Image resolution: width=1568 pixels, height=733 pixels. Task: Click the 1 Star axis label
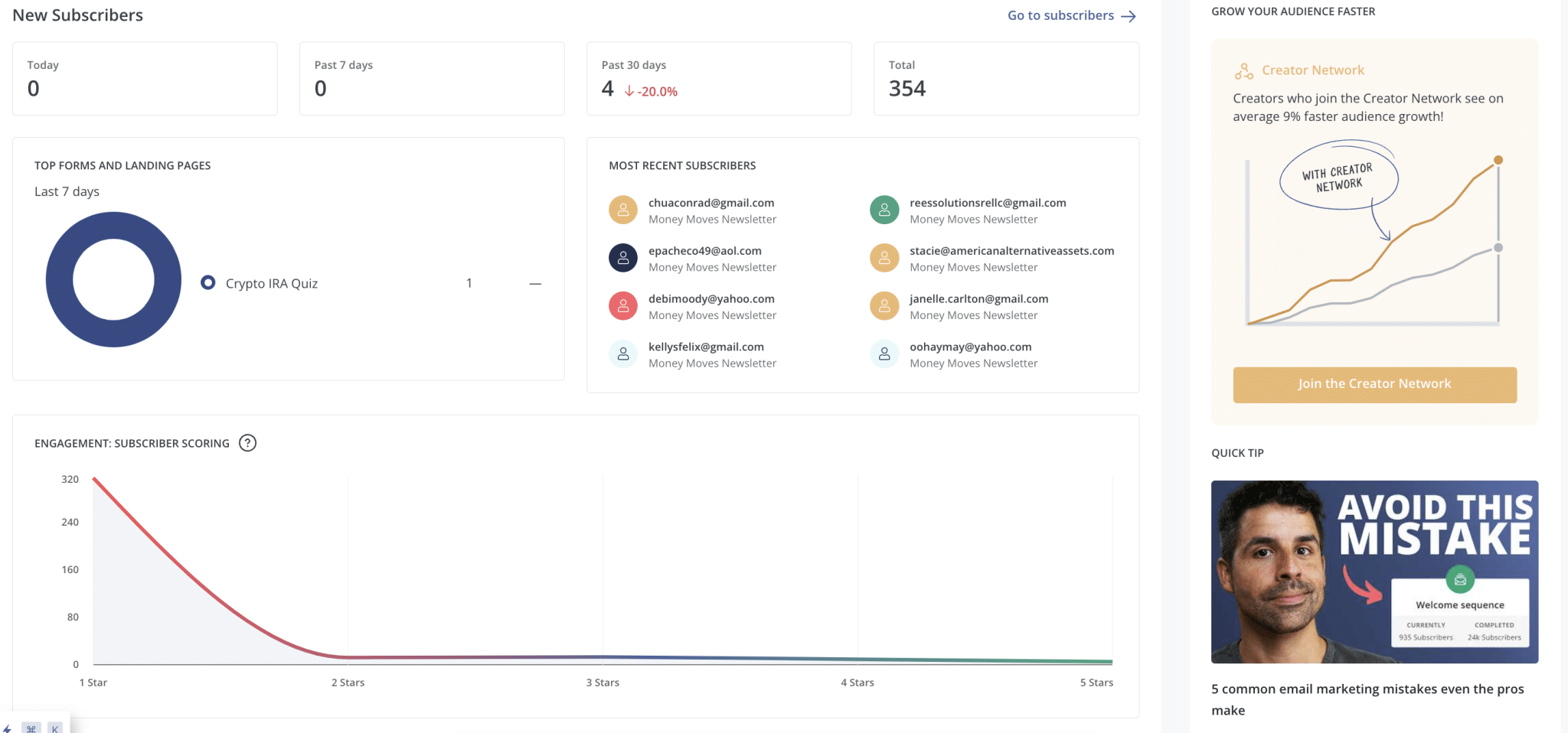coord(93,683)
